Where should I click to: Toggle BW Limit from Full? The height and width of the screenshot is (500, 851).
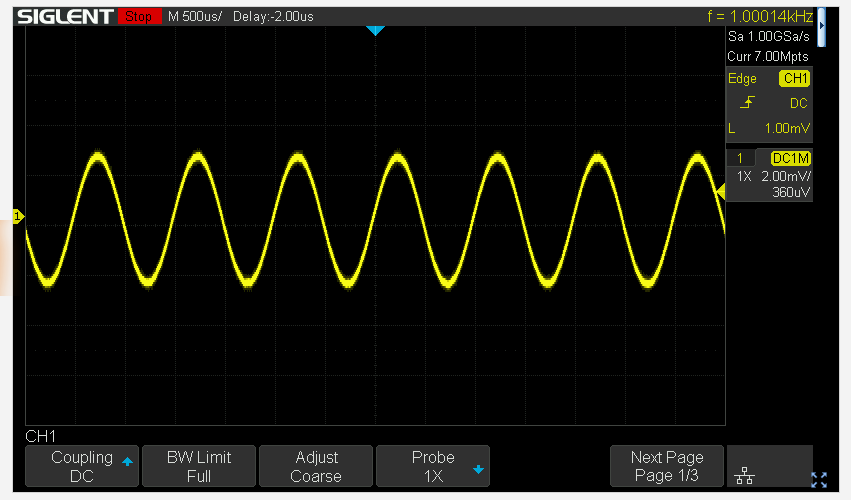198,466
